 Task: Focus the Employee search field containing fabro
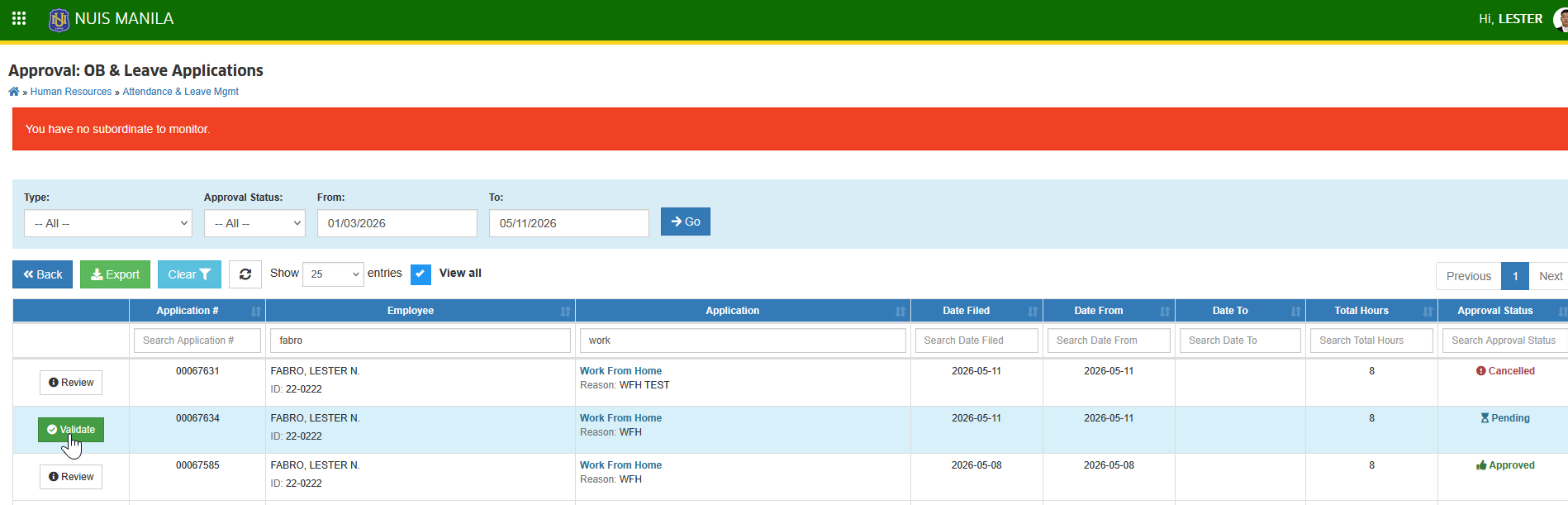421,341
